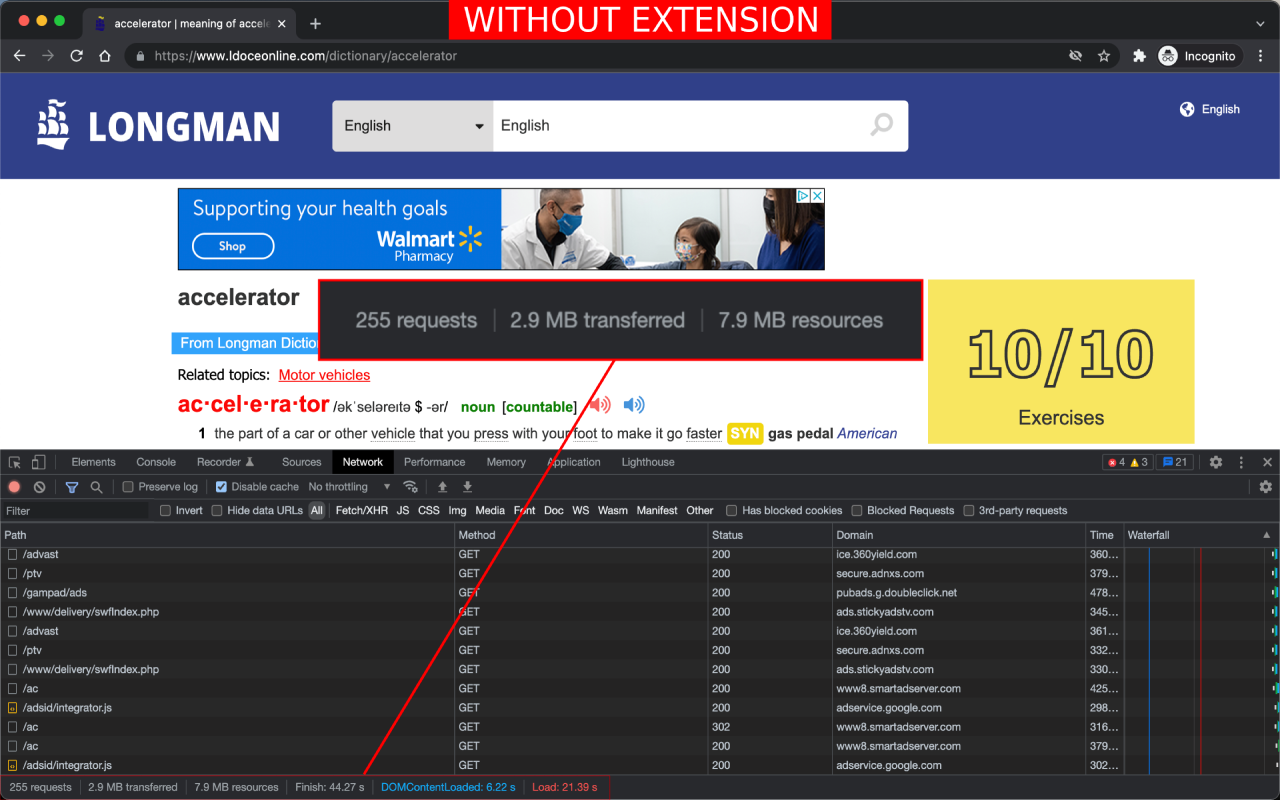Open the No throttling dropdown

pos(345,485)
